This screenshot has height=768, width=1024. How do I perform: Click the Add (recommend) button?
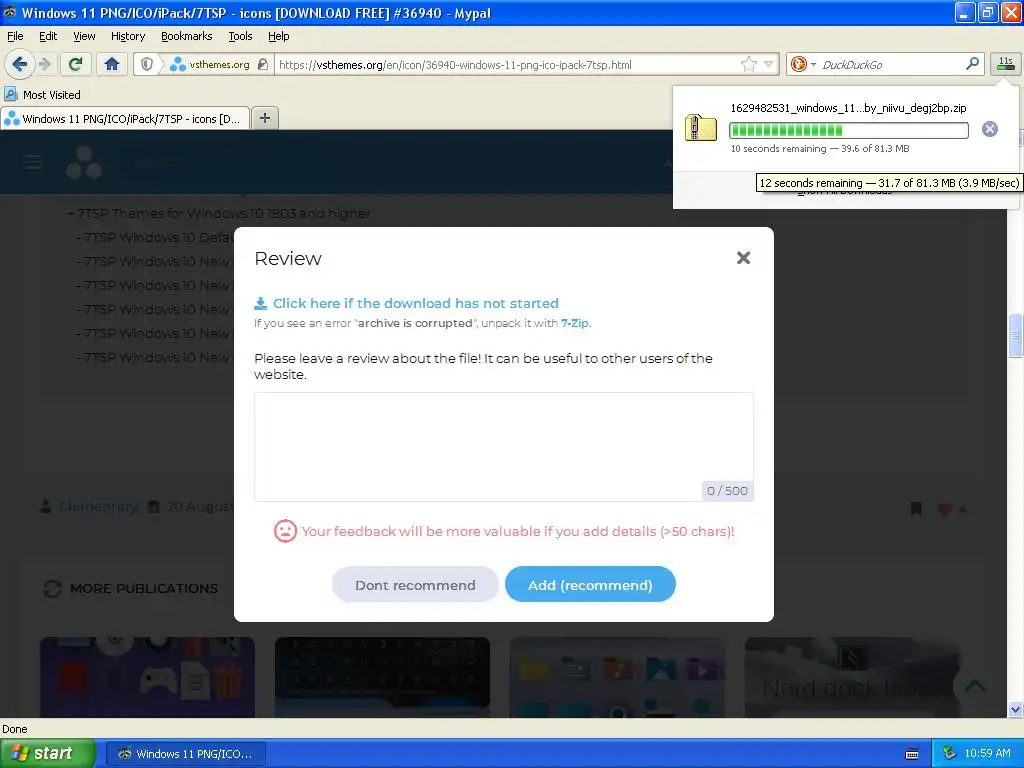point(590,584)
